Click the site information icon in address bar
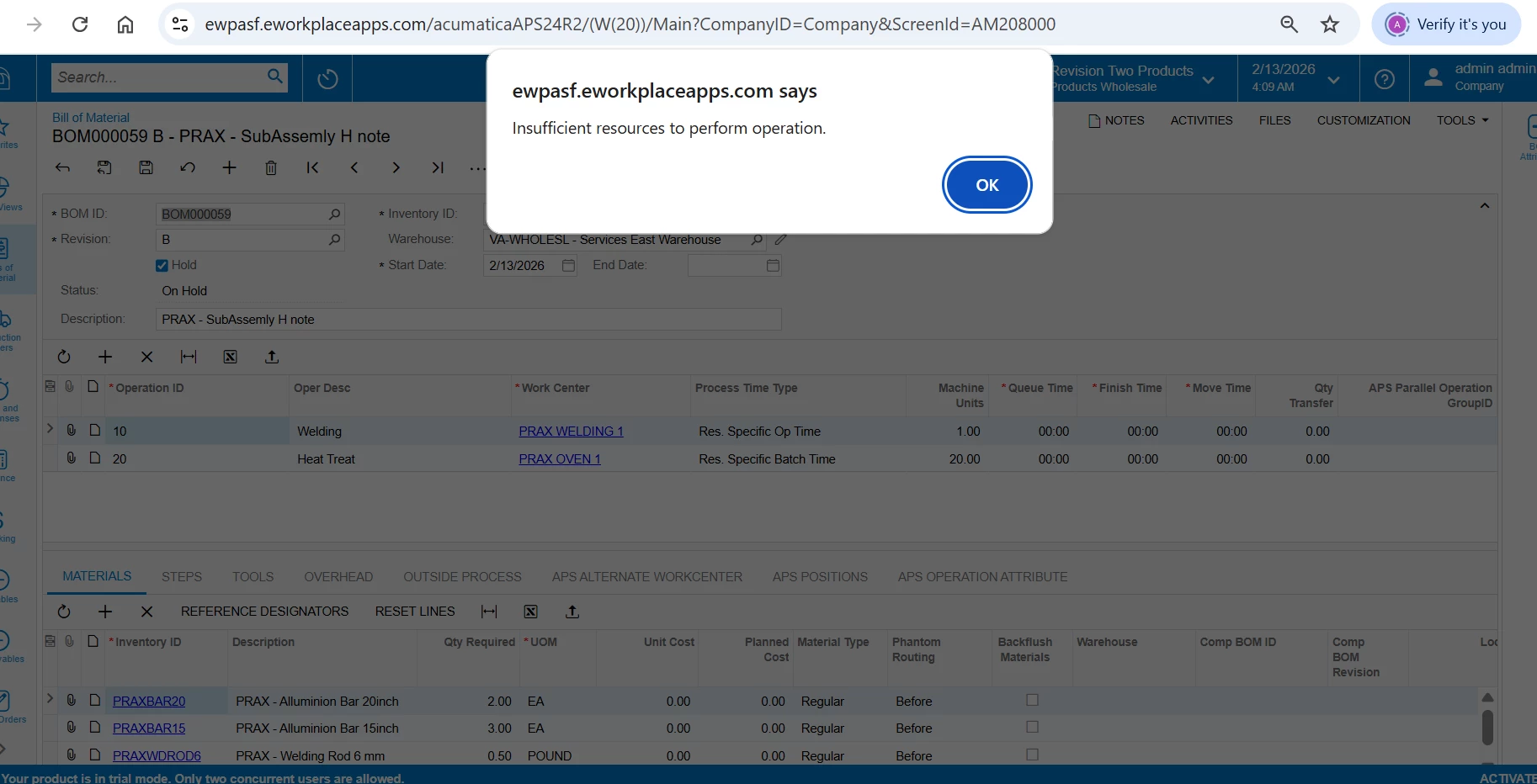Screen dimensions: 1537x784 [180, 24]
